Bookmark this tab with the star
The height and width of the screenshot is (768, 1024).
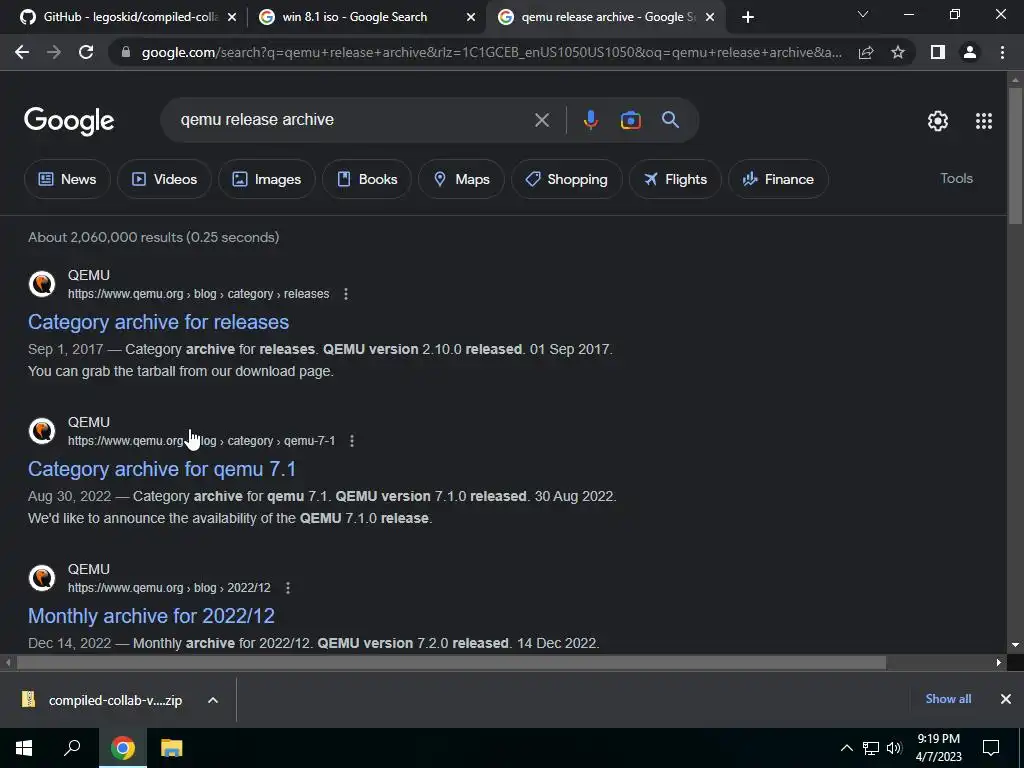[898, 52]
